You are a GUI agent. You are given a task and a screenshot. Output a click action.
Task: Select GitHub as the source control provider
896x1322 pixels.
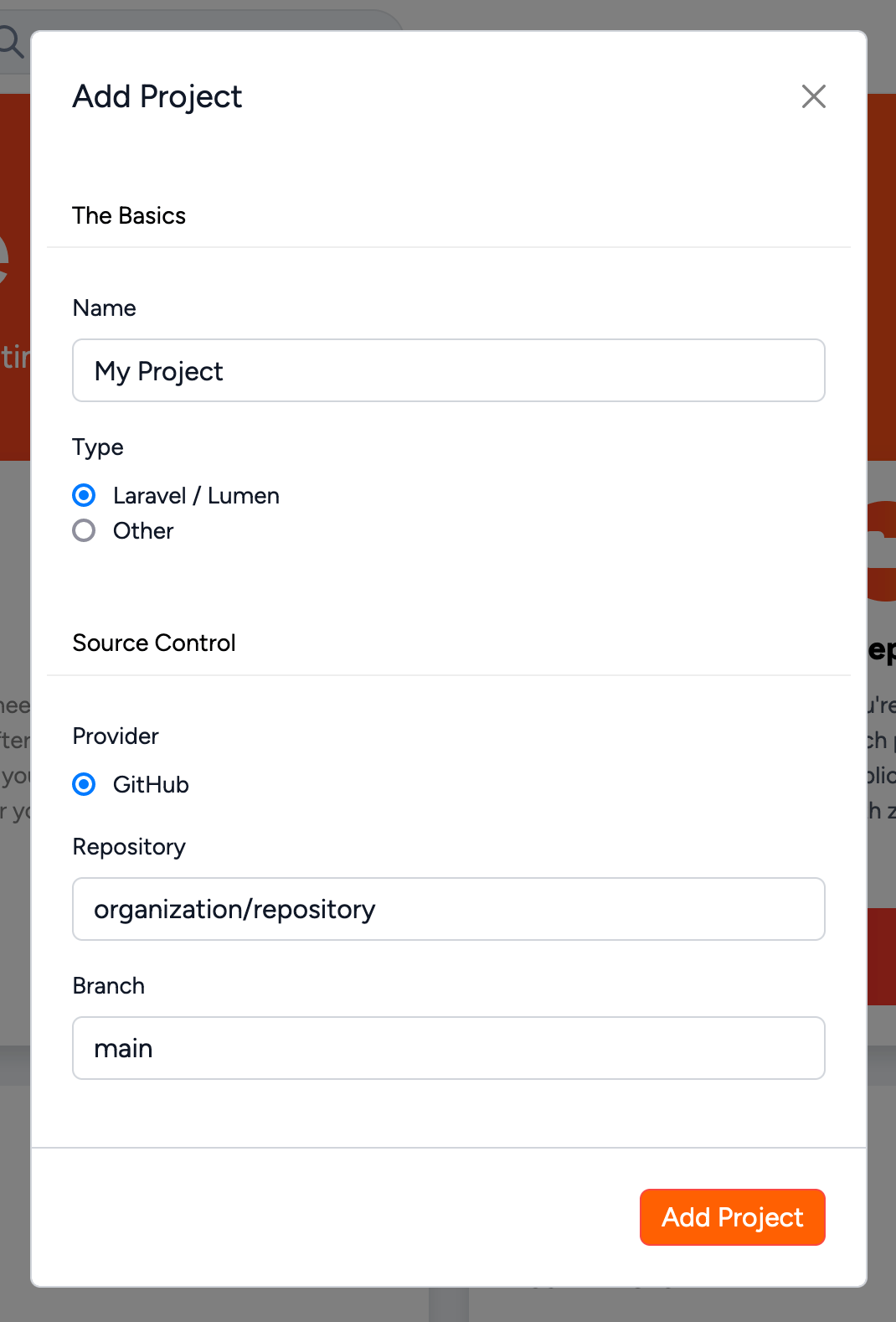click(x=84, y=784)
